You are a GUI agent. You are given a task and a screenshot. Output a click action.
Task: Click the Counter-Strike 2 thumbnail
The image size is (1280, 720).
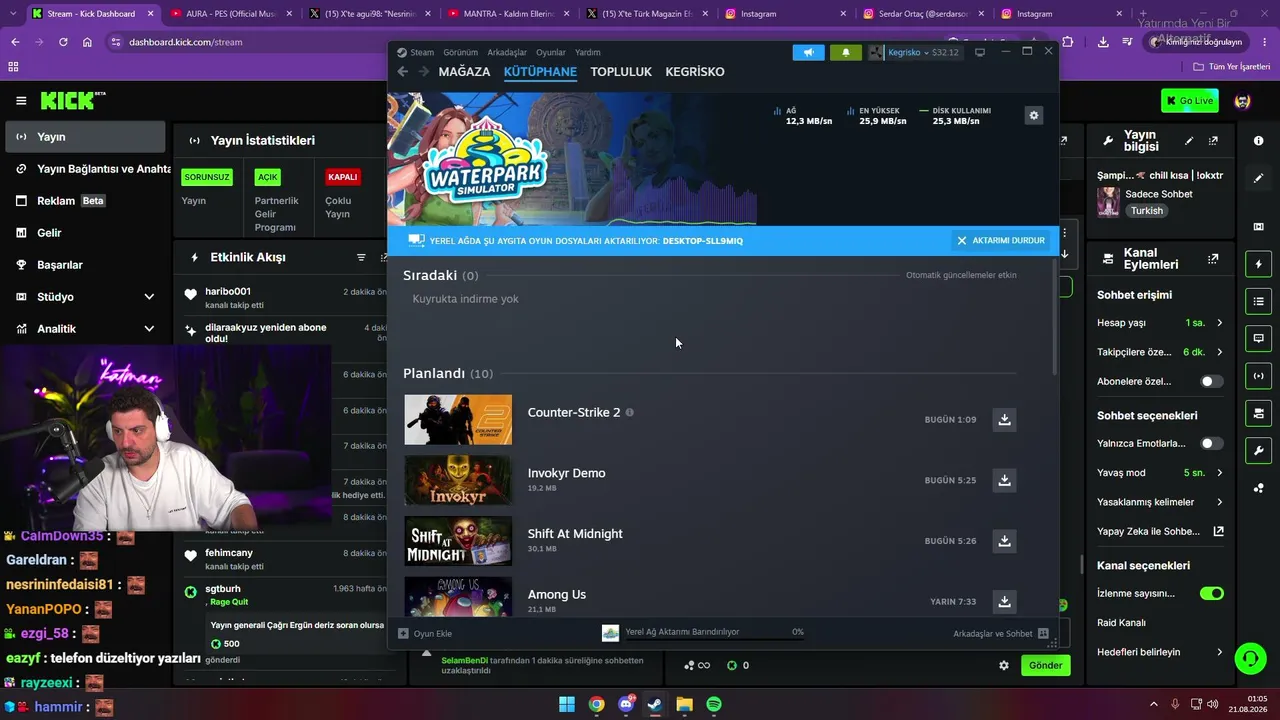[x=458, y=419]
